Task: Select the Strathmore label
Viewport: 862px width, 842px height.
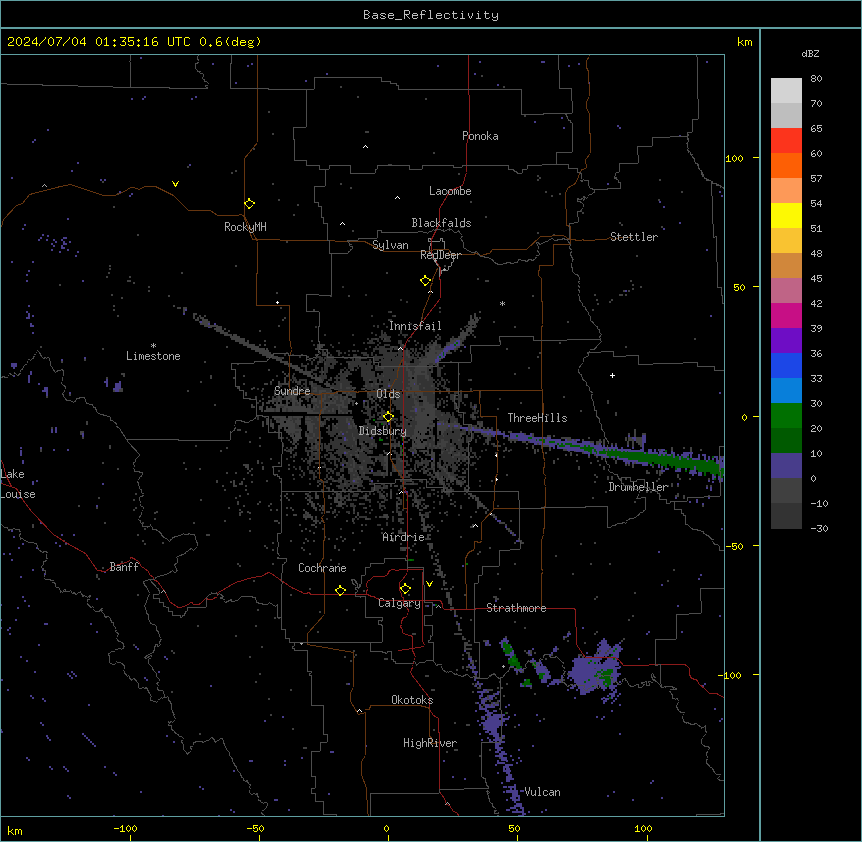Action: [x=516, y=608]
